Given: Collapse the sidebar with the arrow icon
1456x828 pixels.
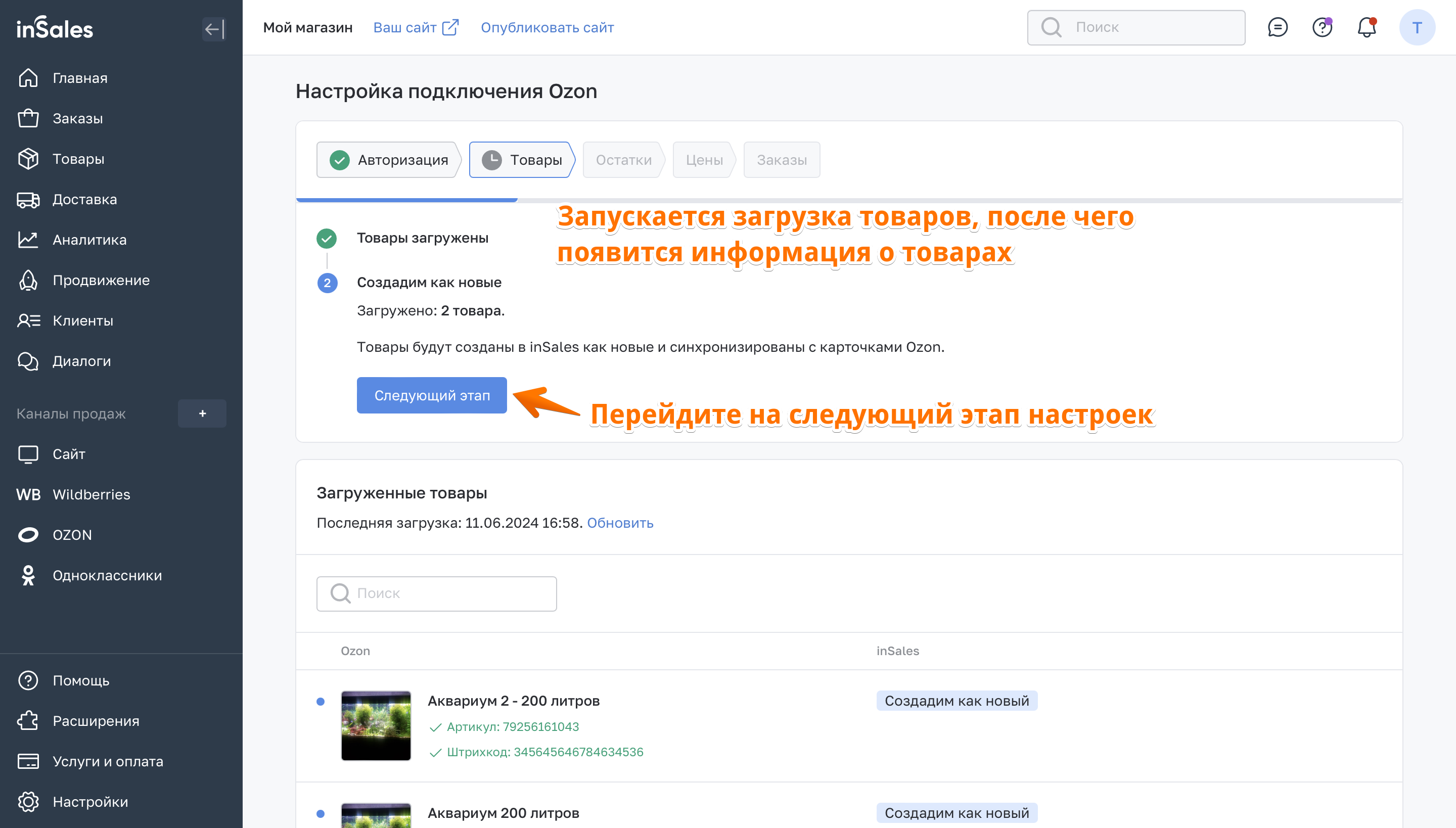Looking at the screenshot, I should pyautogui.click(x=214, y=29).
